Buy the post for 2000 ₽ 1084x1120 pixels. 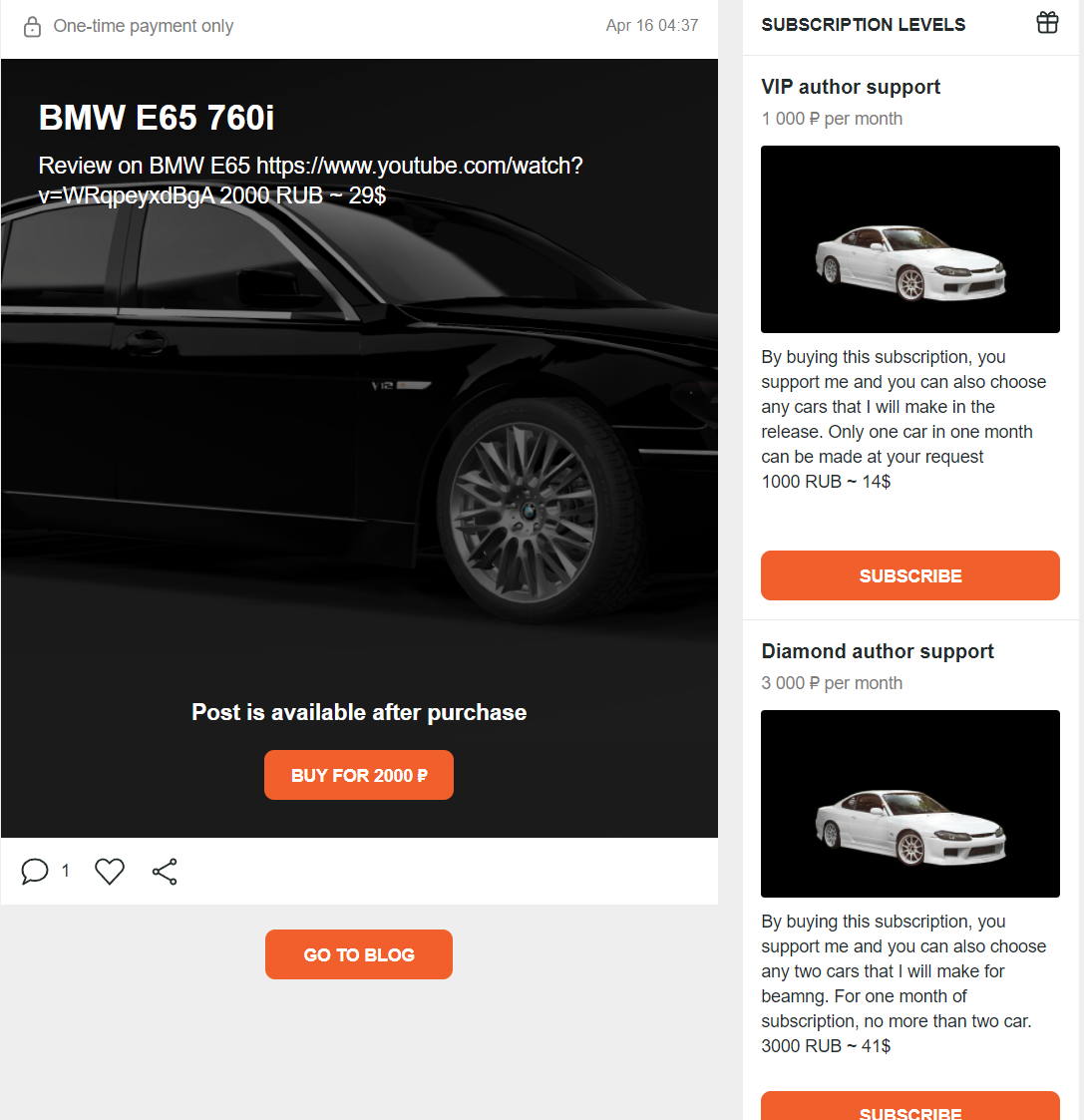[358, 775]
